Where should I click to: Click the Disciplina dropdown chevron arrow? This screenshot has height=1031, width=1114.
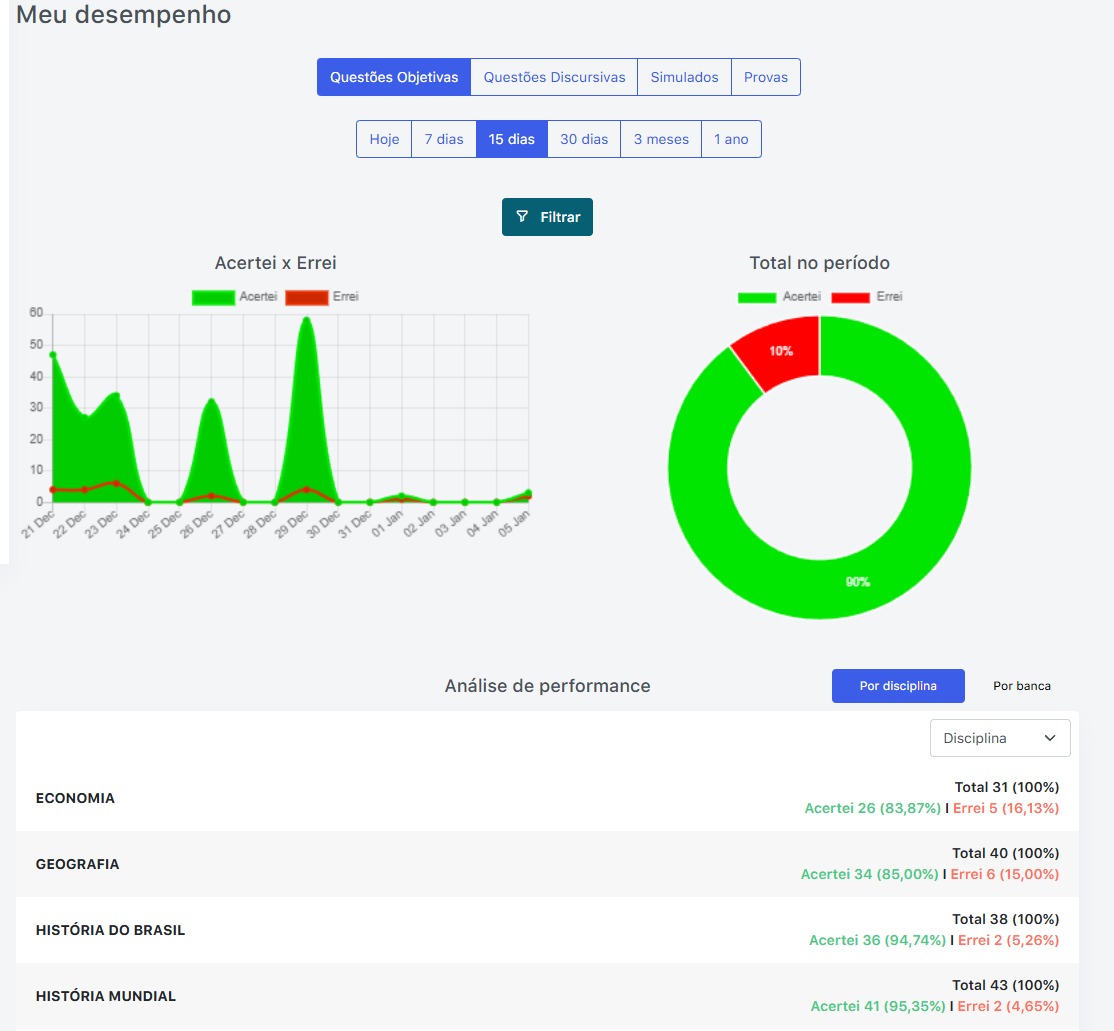pos(1050,738)
